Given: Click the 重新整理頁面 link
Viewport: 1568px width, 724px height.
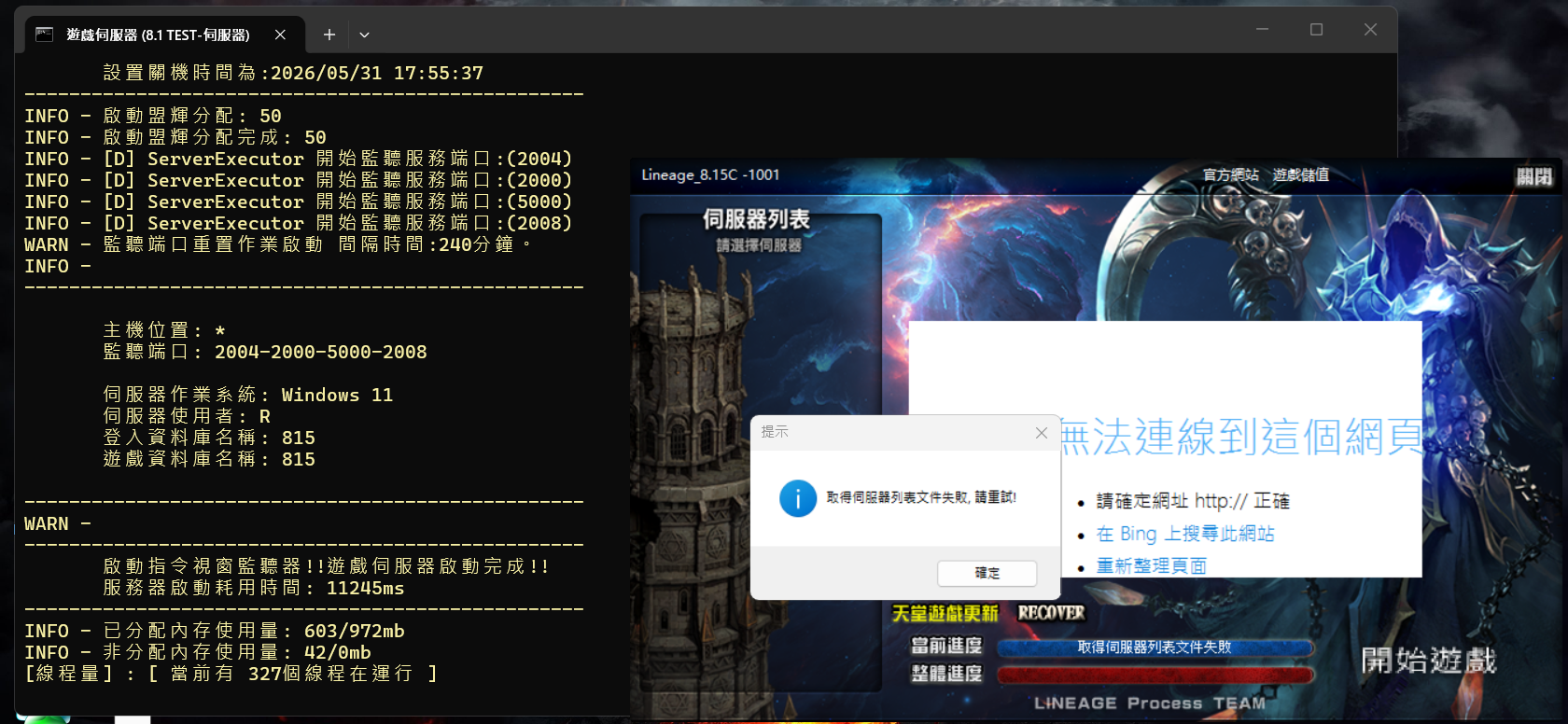Looking at the screenshot, I should point(1152,566).
